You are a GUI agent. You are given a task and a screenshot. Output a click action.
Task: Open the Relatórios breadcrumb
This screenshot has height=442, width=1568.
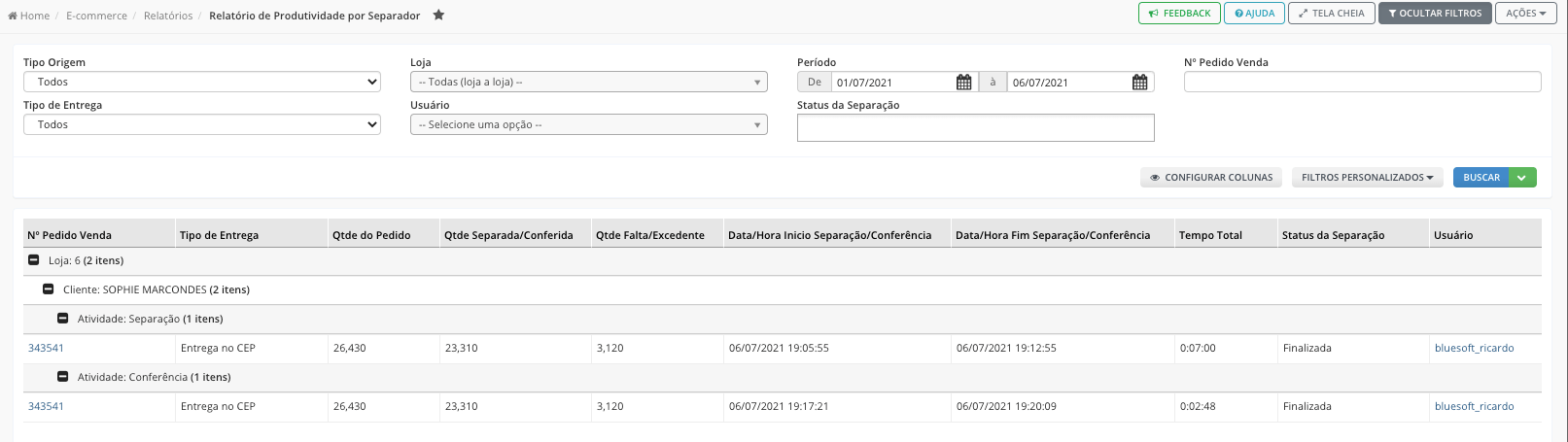tap(168, 16)
